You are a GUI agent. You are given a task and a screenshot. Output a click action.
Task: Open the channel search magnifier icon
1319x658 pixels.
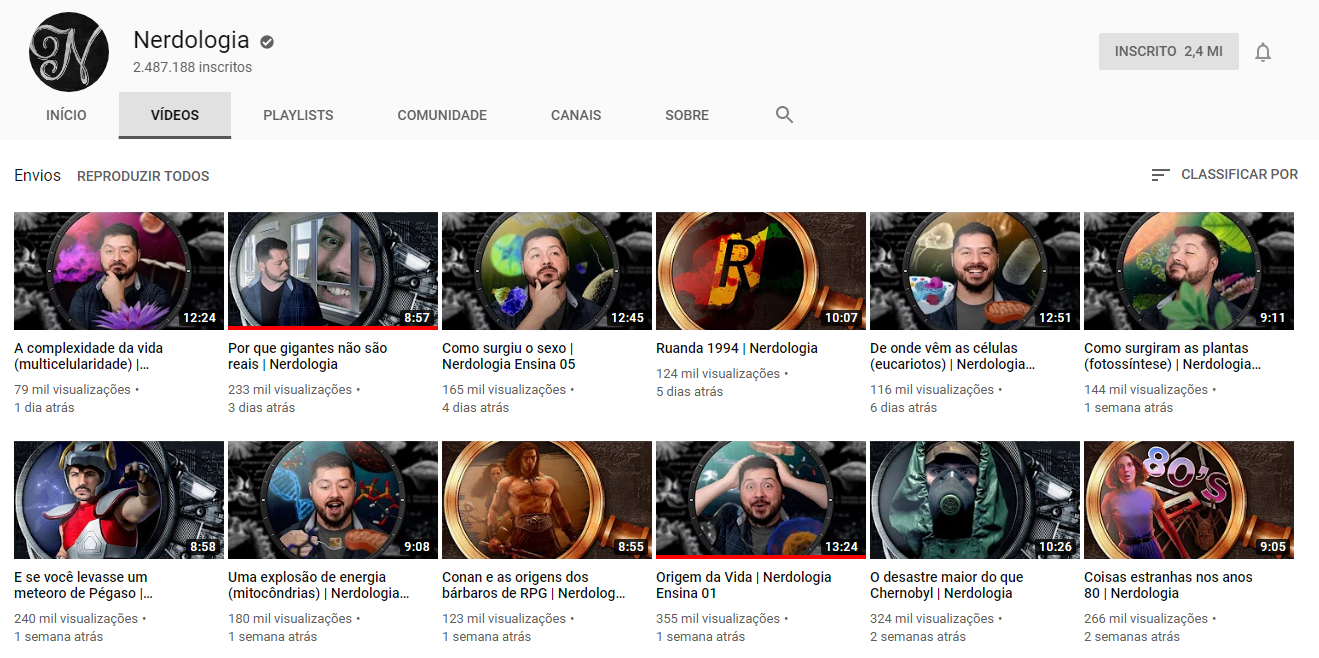tap(784, 115)
